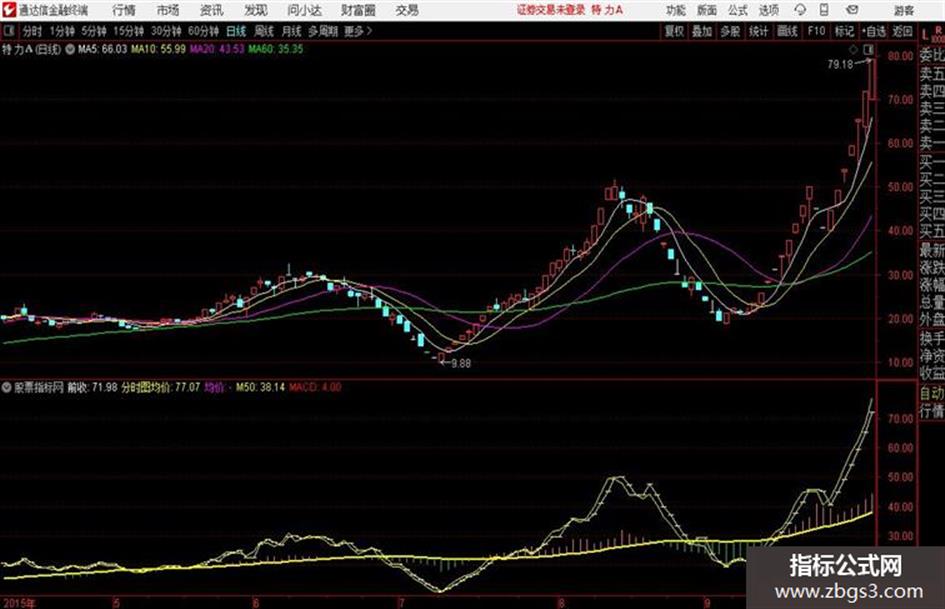Click the MA10: 55.99 label
Viewport: 945px width, 609px height.
coord(159,49)
